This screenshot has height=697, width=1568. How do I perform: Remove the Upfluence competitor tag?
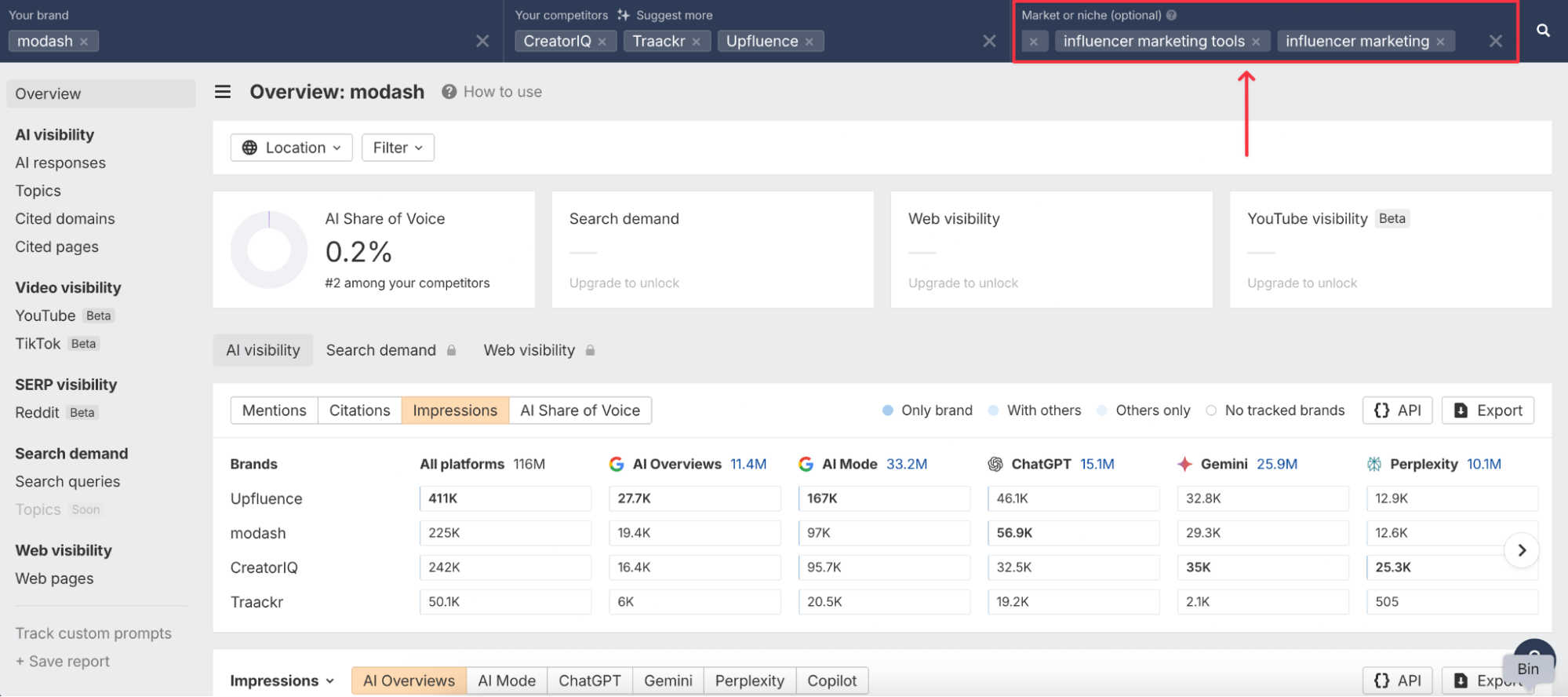[809, 42]
